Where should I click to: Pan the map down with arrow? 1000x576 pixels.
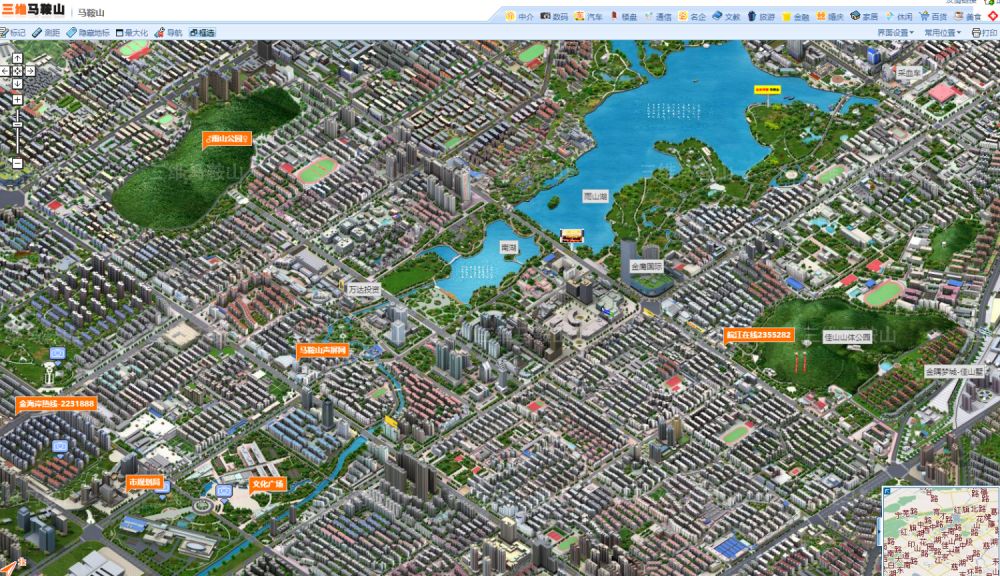point(17,84)
